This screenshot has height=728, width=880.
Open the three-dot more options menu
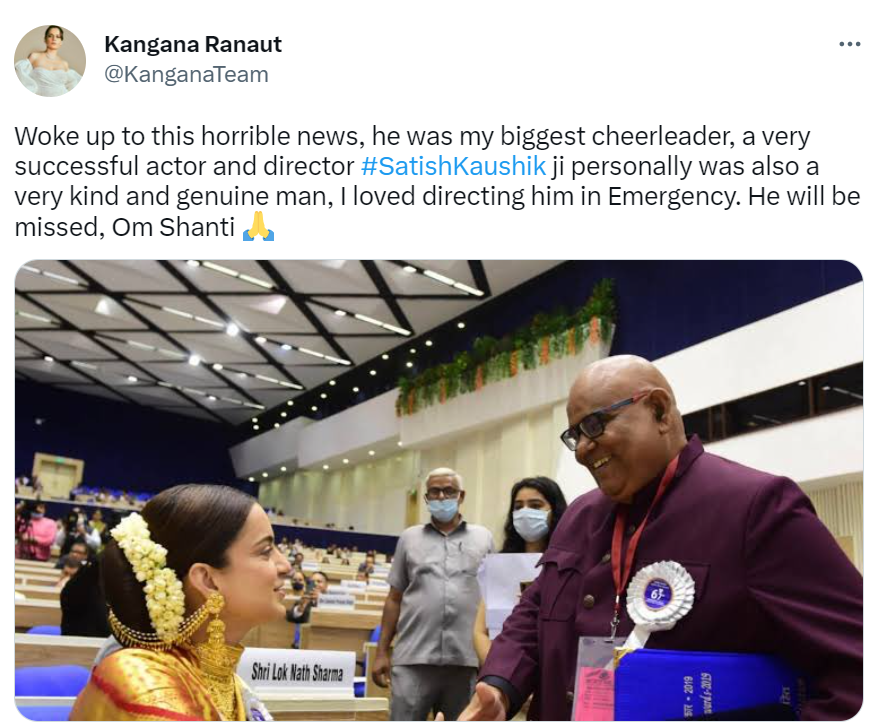tap(849, 44)
